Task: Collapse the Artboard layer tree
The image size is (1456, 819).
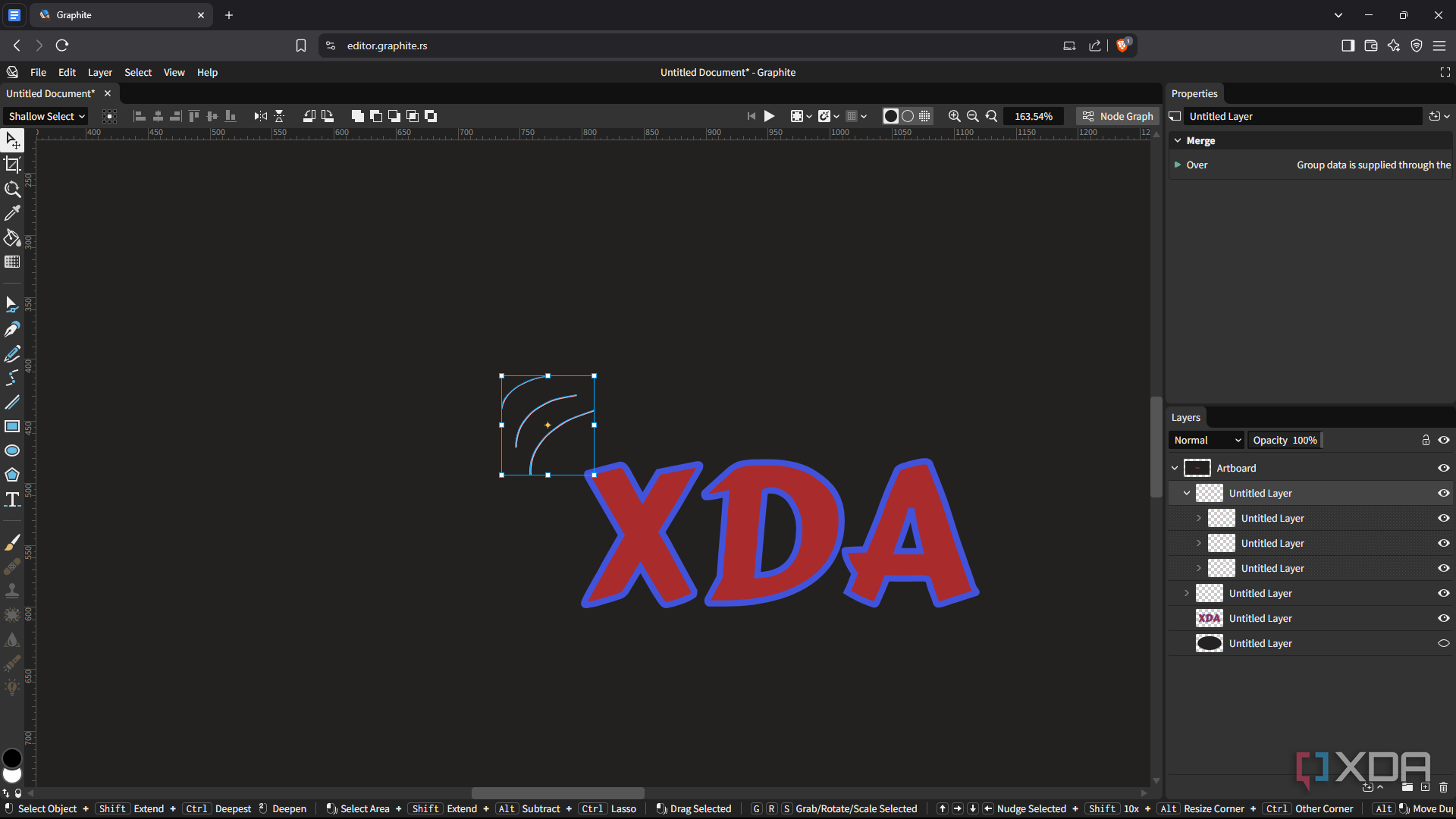Action: pos(1175,468)
